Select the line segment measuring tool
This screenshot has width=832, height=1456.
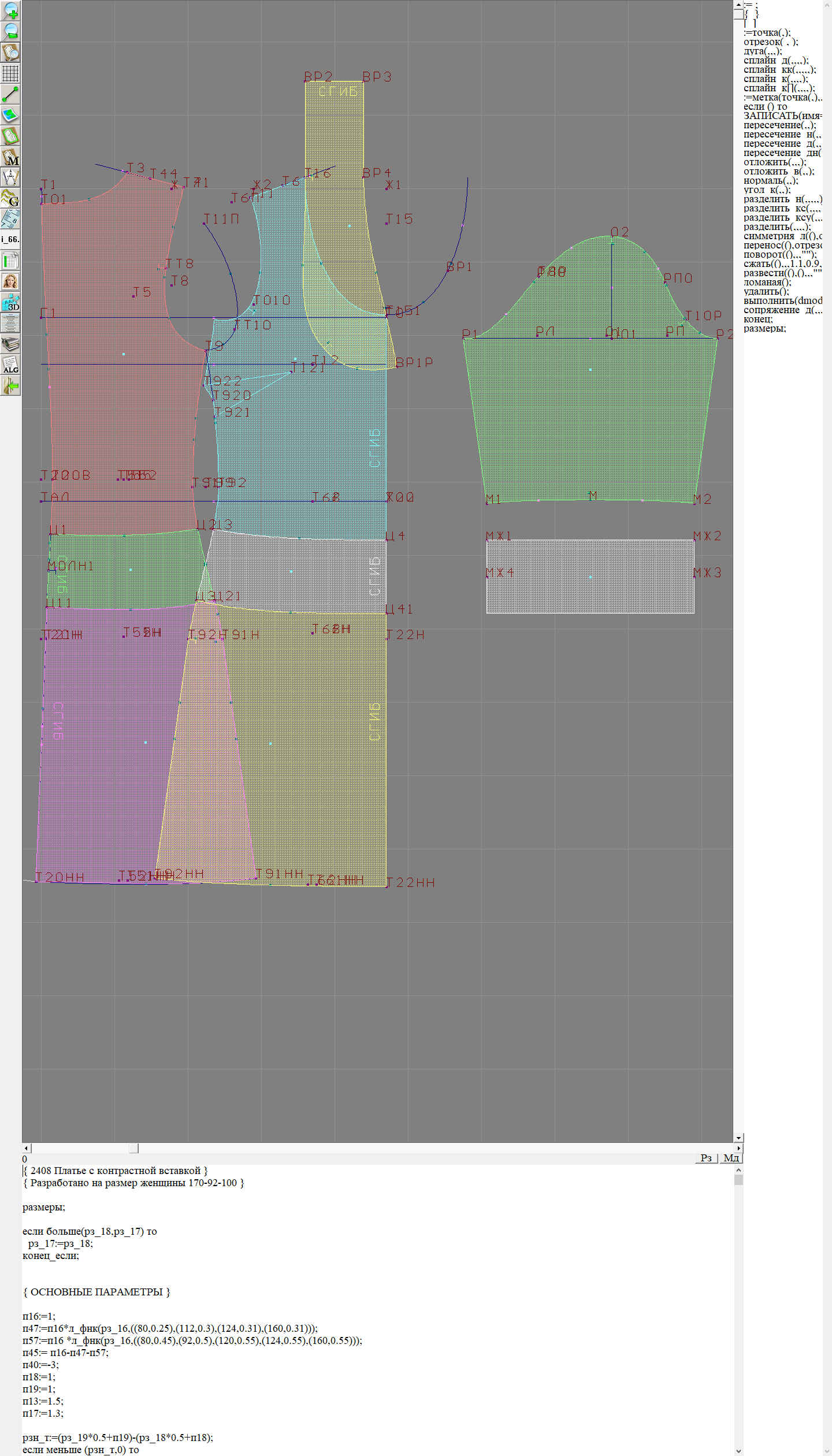pyautogui.click(x=10, y=94)
